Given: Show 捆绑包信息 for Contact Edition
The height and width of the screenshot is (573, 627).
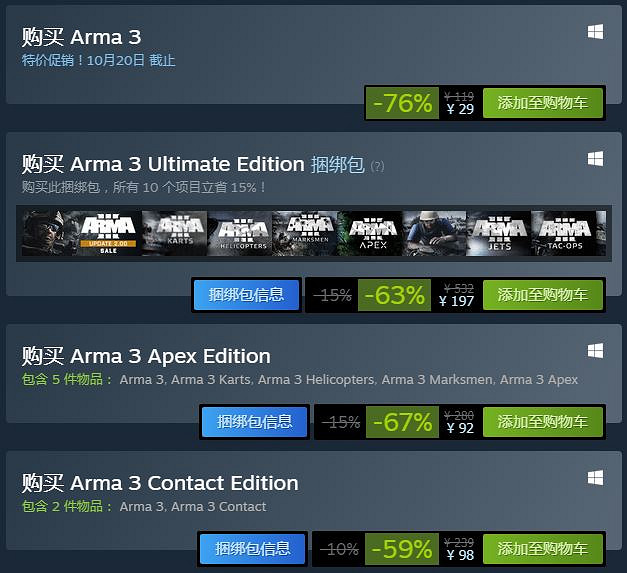Looking at the screenshot, I should click(x=253, y=548).
